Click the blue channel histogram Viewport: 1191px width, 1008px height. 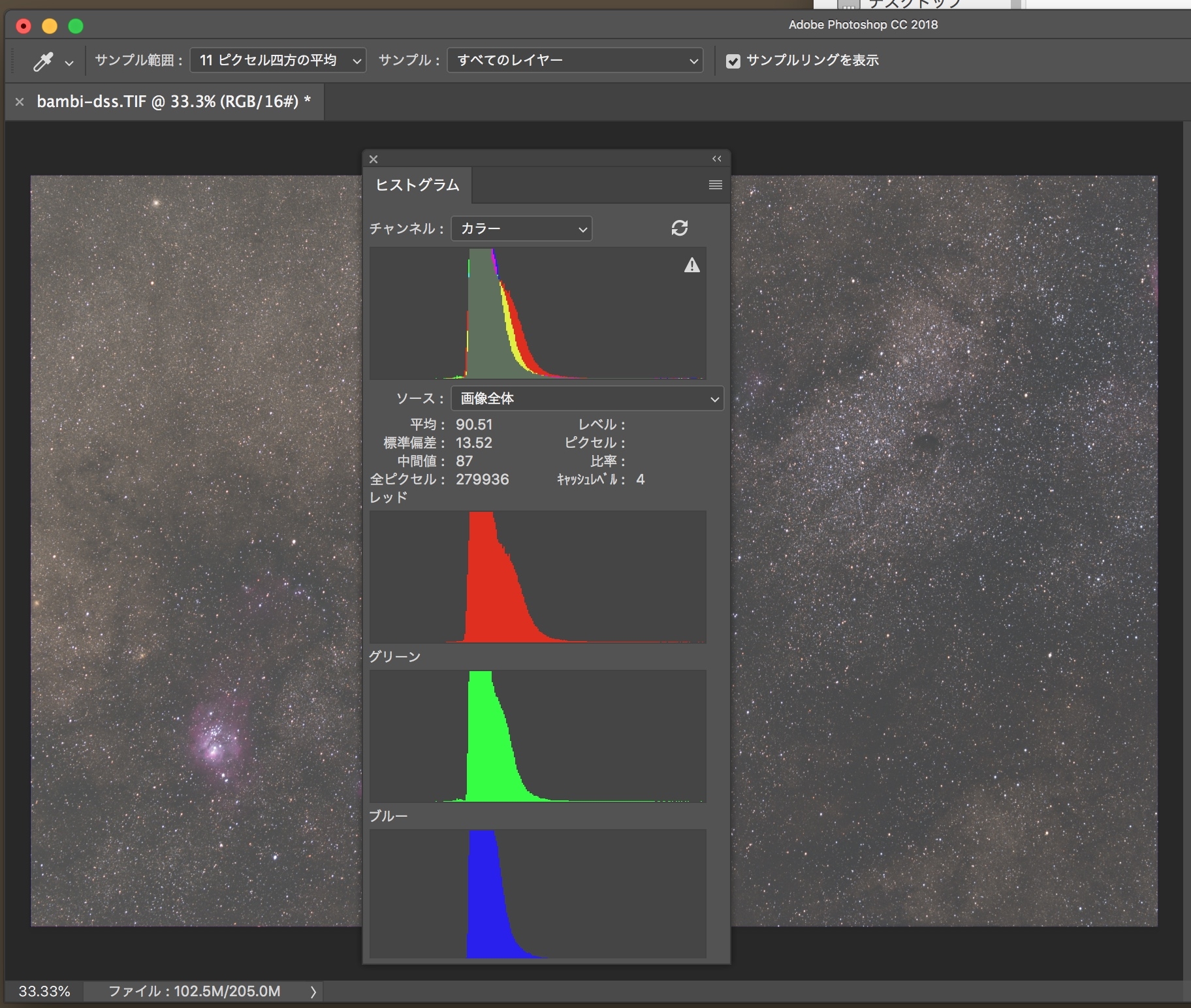537,894
